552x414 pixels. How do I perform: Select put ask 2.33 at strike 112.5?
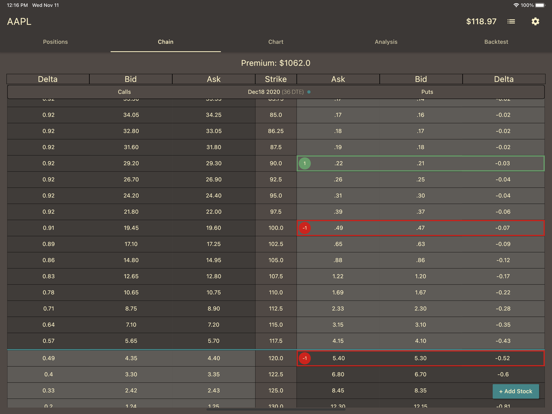[x=338, y=309]
